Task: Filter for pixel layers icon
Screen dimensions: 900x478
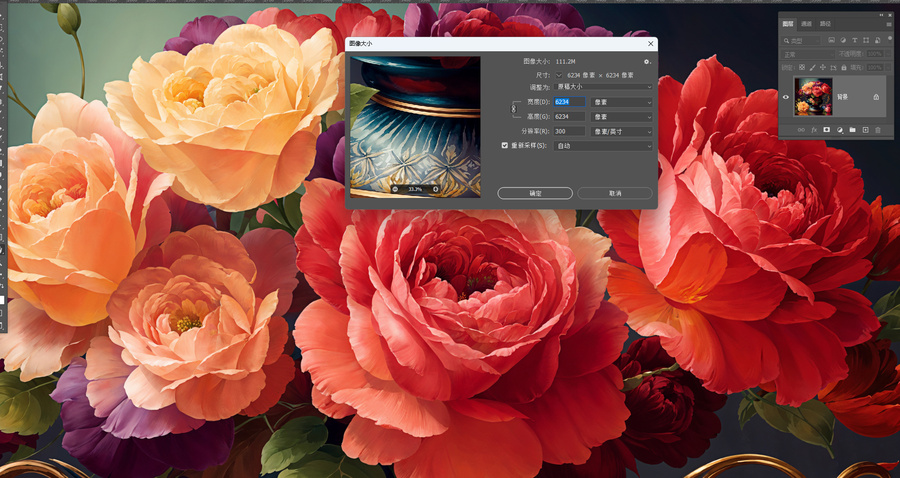Action: (831, 40)
